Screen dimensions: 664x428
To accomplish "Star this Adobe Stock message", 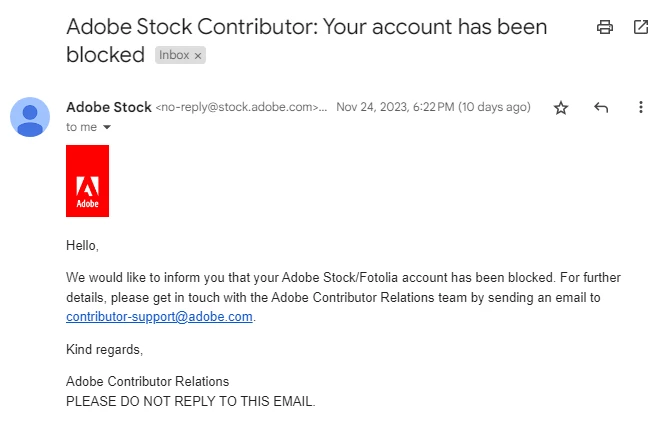I will point(561,108).
